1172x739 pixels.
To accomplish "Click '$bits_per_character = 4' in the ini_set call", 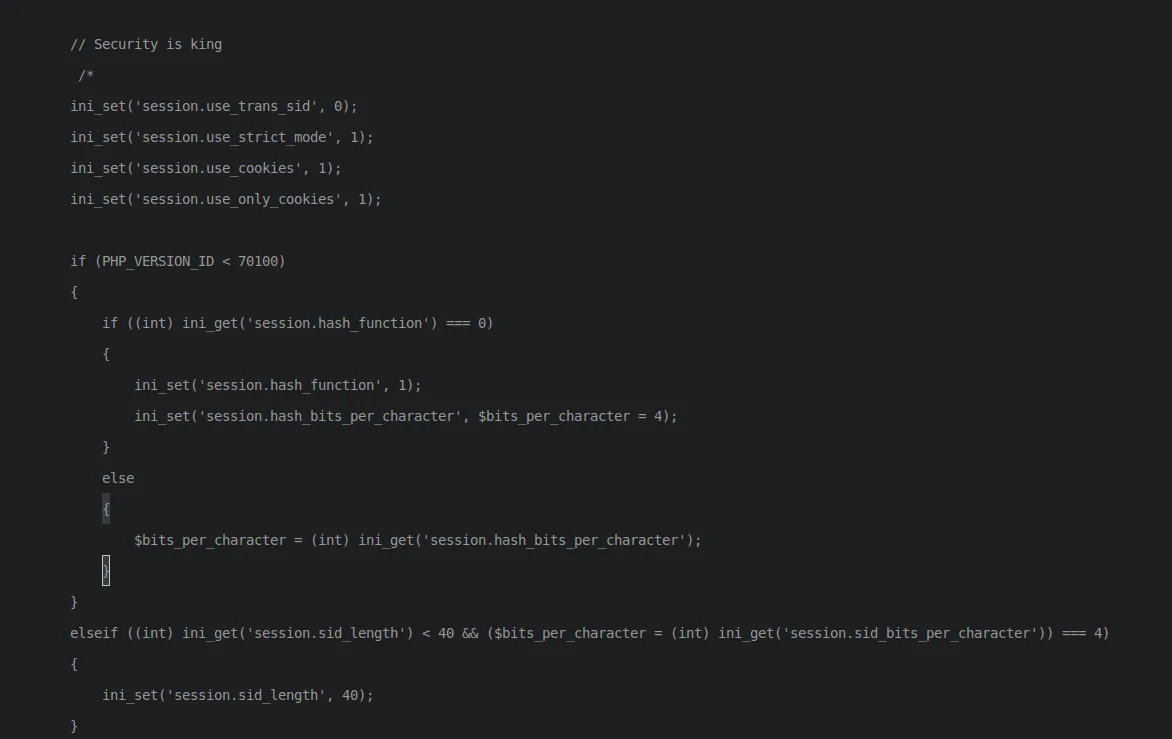I will click(x=572, y=416).
